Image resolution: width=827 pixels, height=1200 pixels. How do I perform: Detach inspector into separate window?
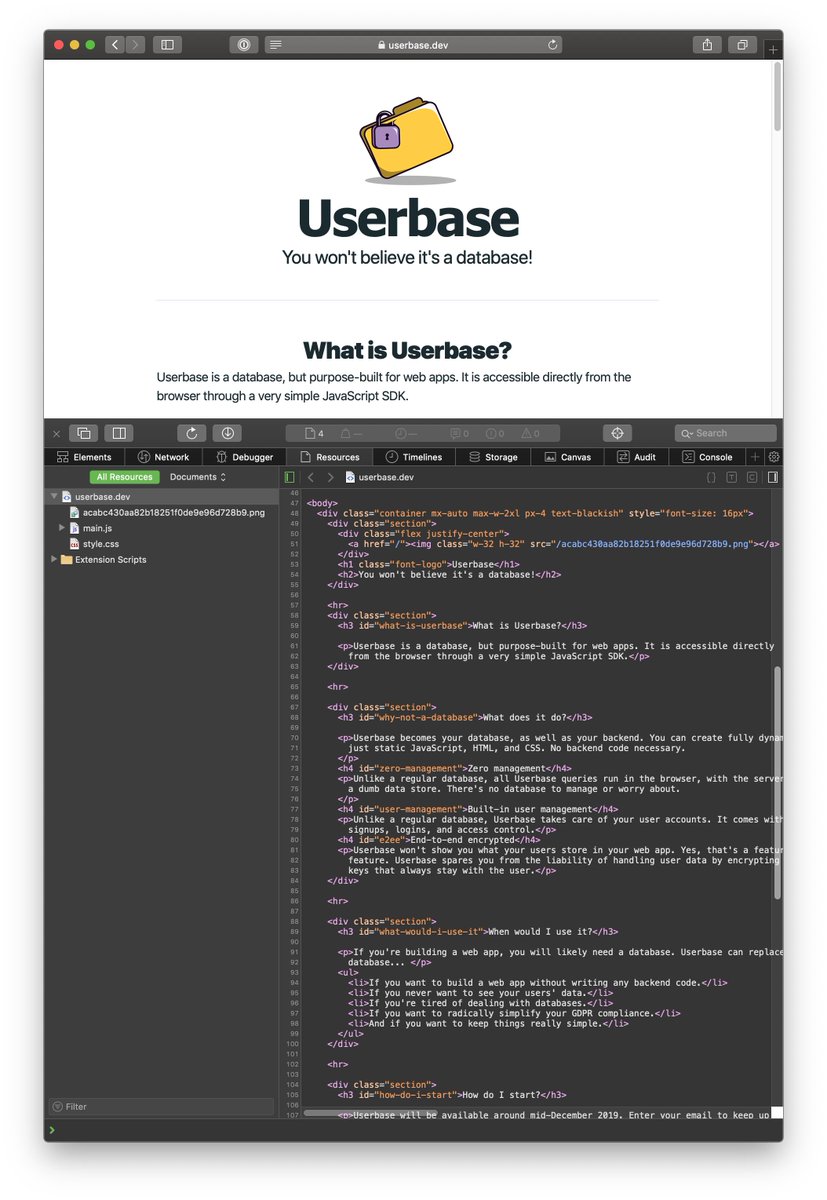coord(84,433)
